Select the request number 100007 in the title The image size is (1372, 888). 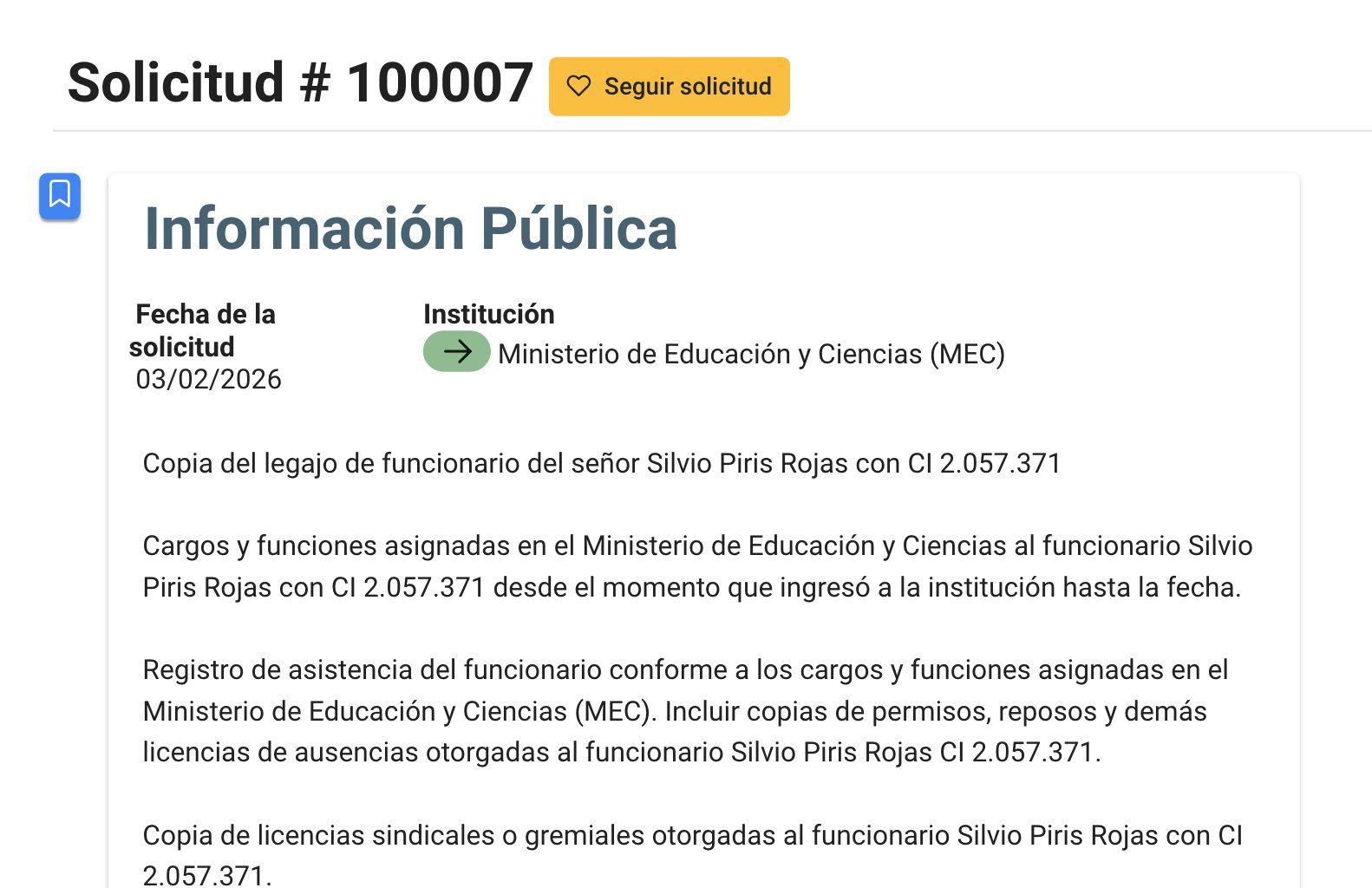tap(439, 83)
